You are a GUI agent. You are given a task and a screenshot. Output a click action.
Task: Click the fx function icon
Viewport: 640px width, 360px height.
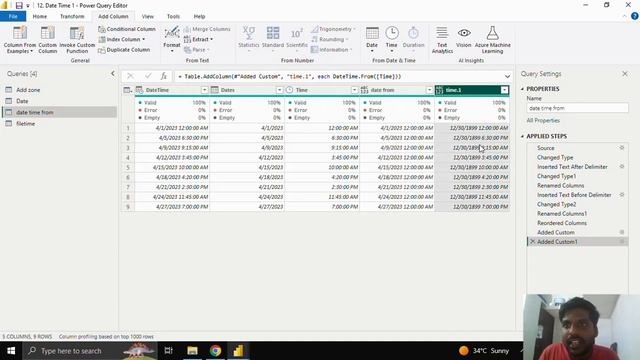164,76
